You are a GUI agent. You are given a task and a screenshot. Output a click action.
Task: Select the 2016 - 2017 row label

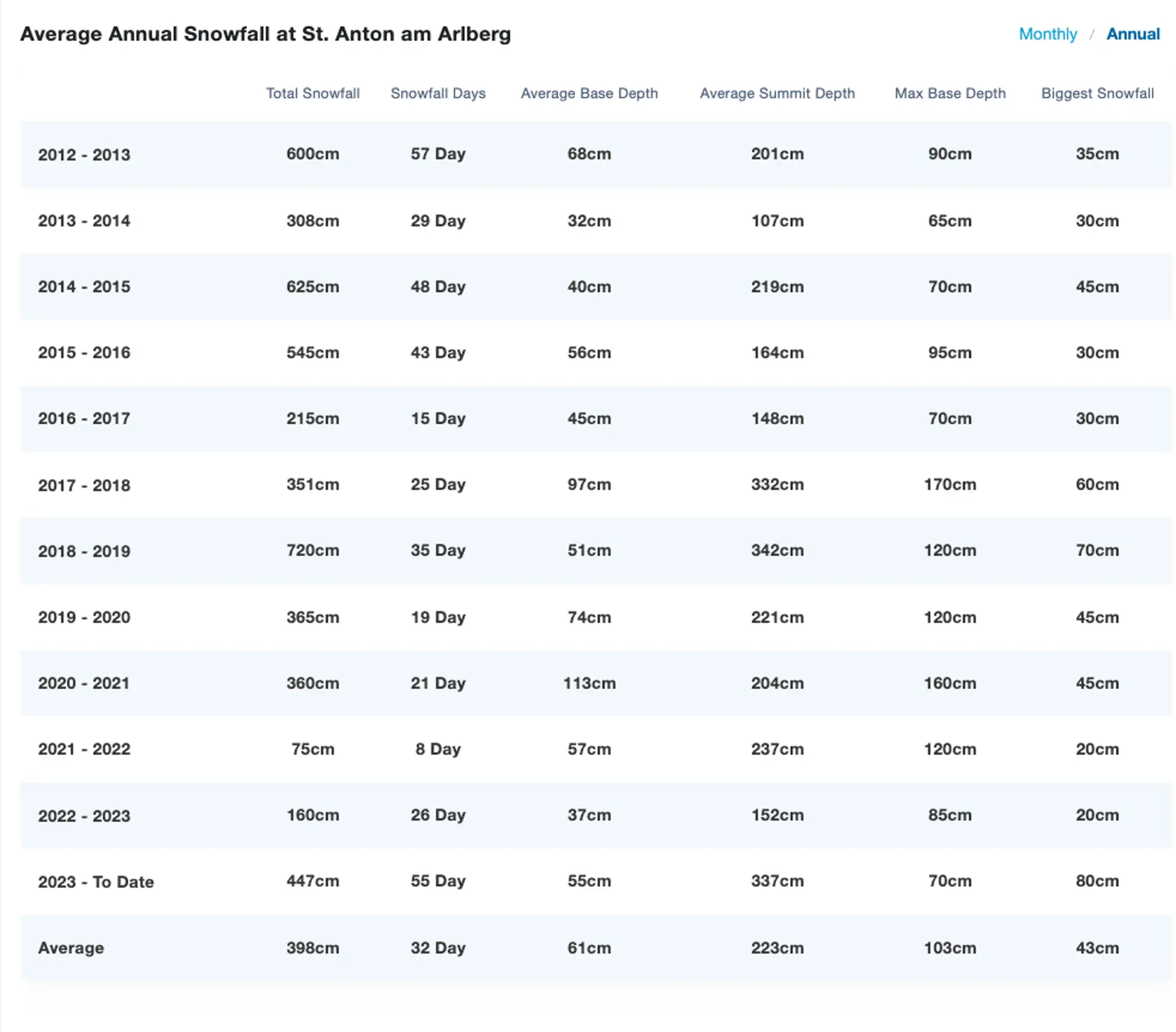[x=84, y=419]
